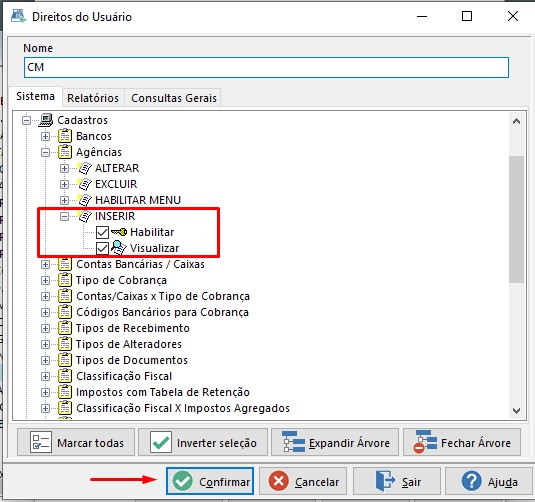Select the Classificação Fiscal X Impostos Agregados row
535x502 pixels.
[x=183, y=408]
